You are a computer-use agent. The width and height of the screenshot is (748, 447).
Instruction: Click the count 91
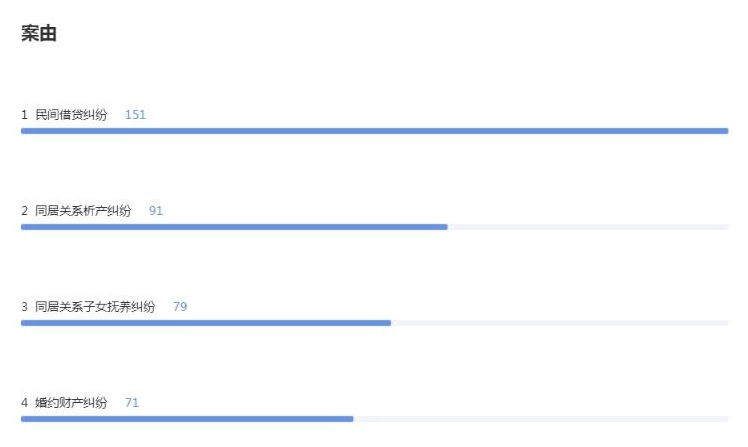(156, 210)
